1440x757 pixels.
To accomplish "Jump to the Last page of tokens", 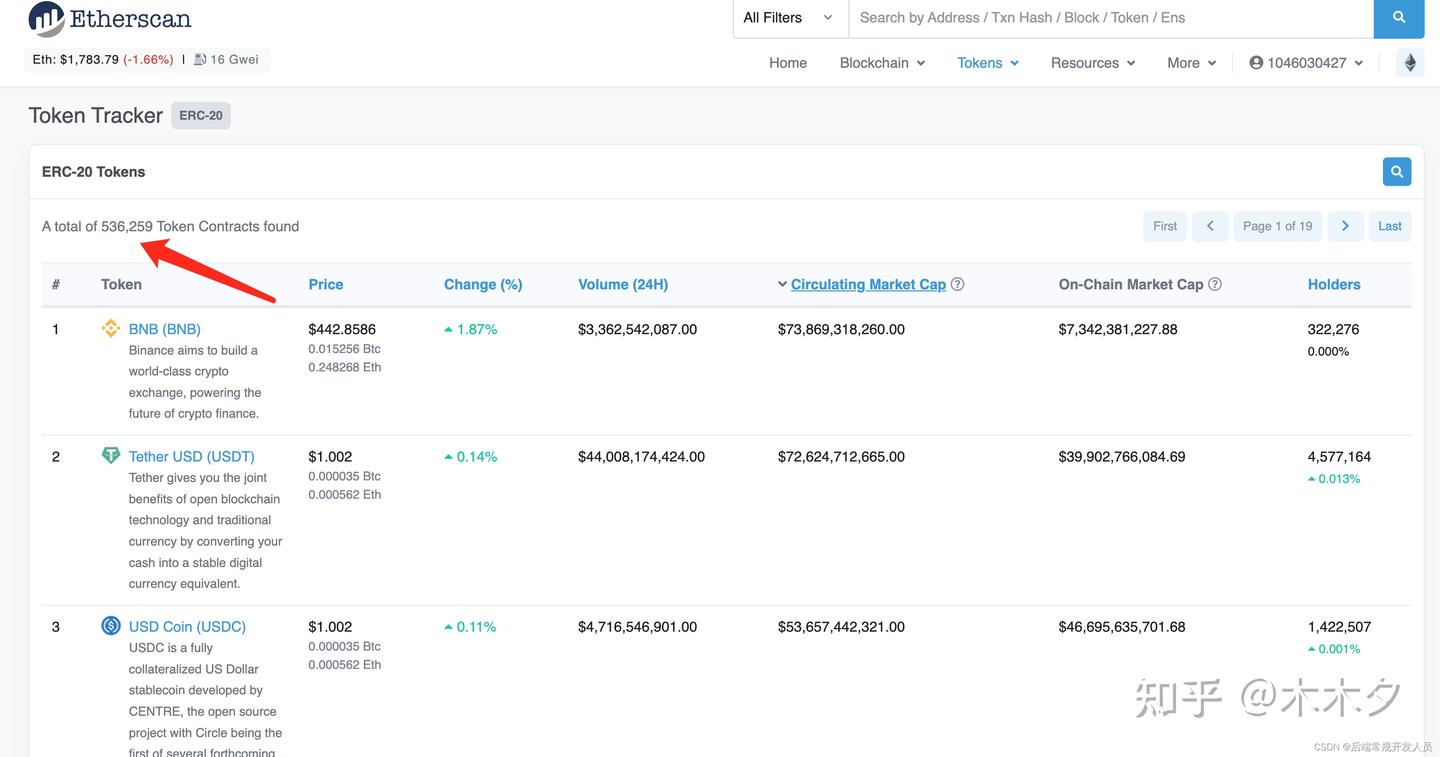I will pyautogui.click(x=1389, y=225).
